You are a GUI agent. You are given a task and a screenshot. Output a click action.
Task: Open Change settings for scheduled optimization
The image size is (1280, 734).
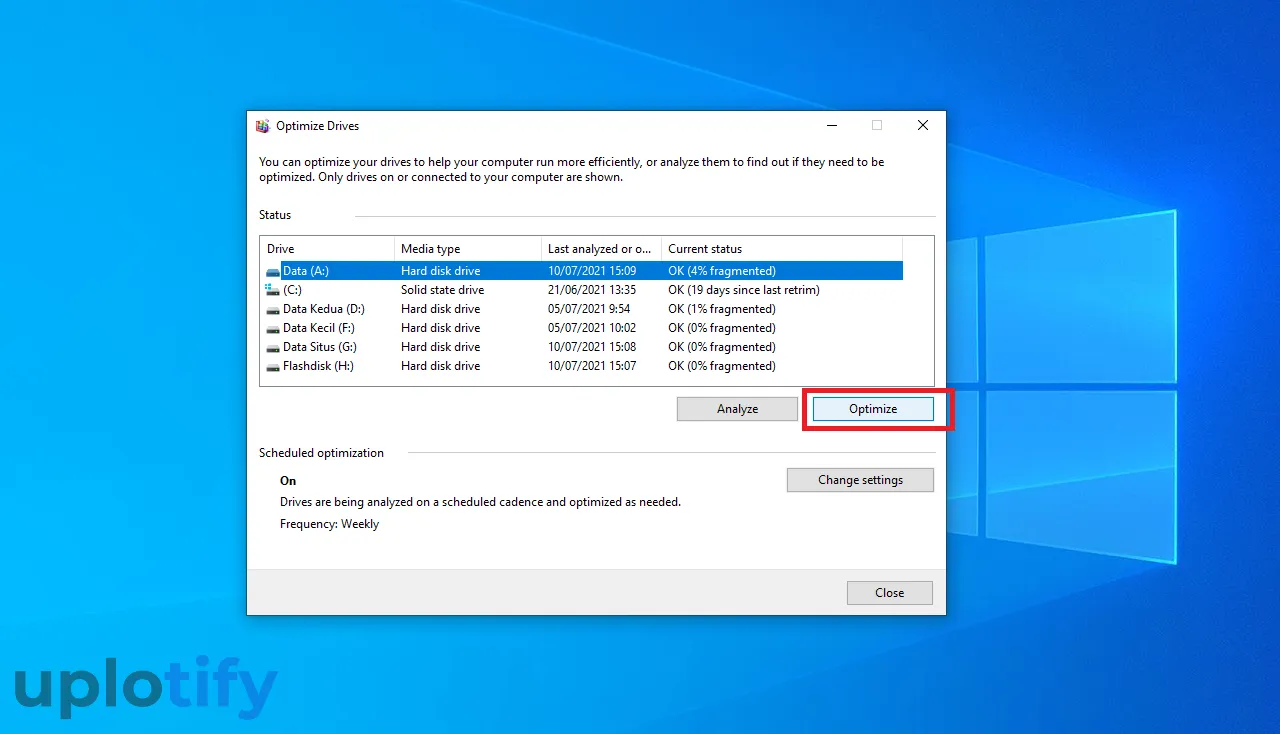860,480
